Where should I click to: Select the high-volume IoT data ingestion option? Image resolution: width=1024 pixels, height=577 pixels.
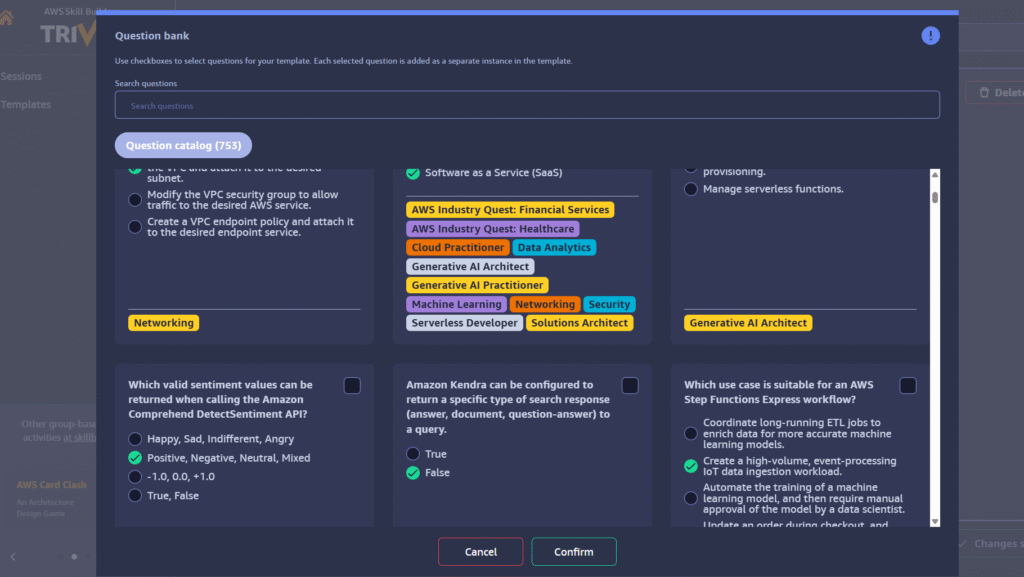click(x=691, y=466)
